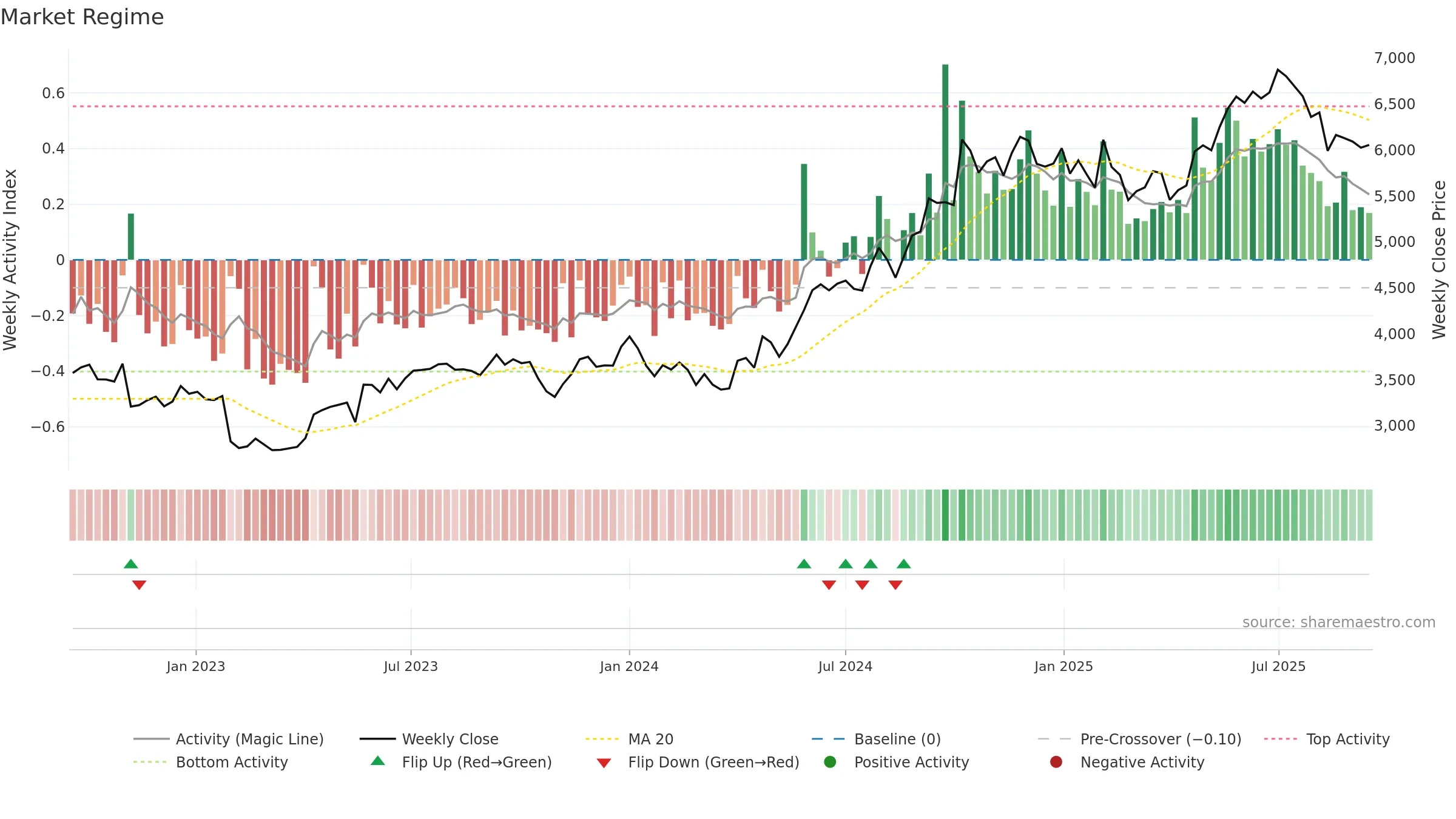Click the 6,500 price axis label
This screenshot has width=1456, height=819.
coord(1395,104)
